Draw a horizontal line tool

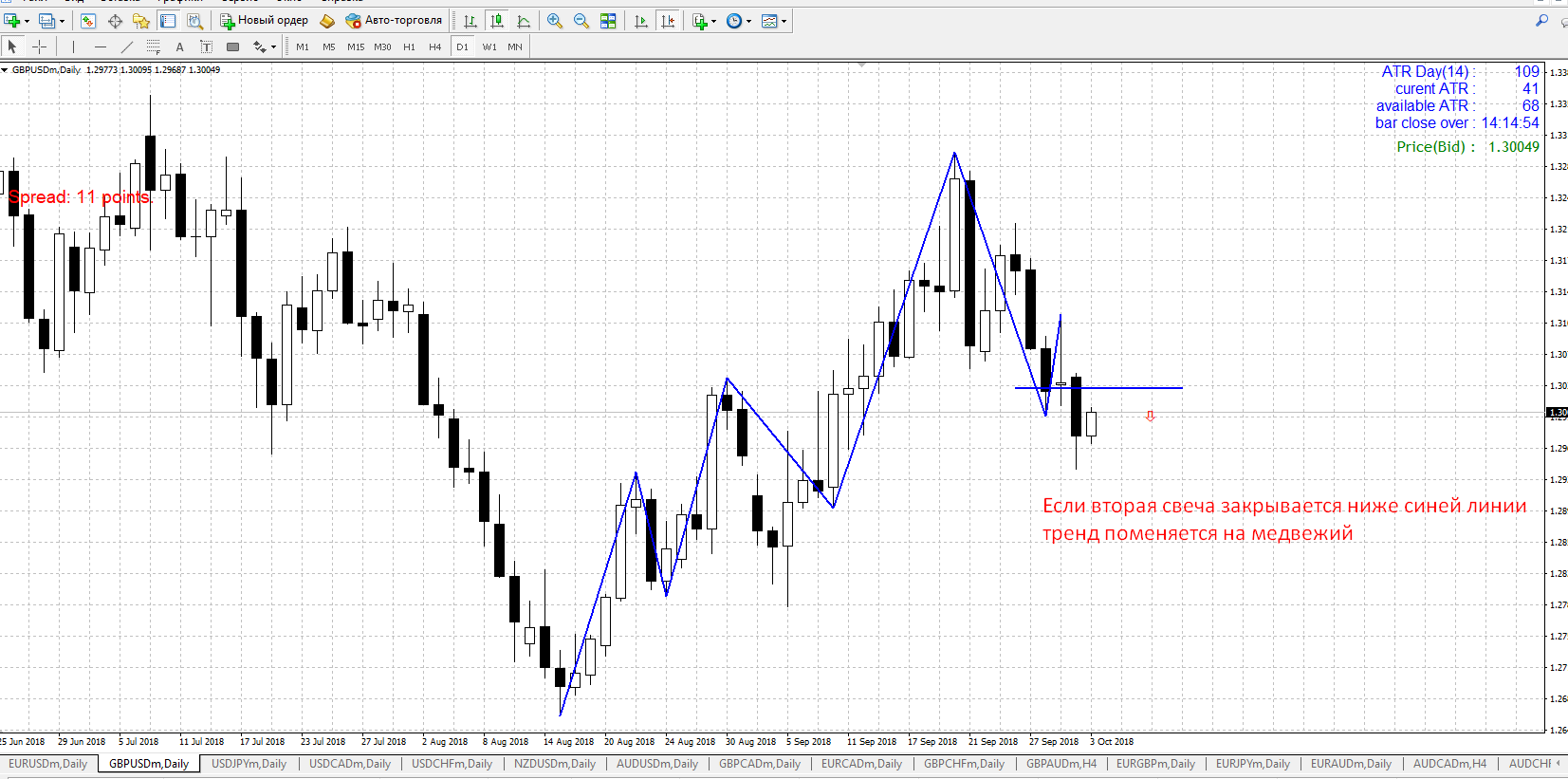[100, 46]
